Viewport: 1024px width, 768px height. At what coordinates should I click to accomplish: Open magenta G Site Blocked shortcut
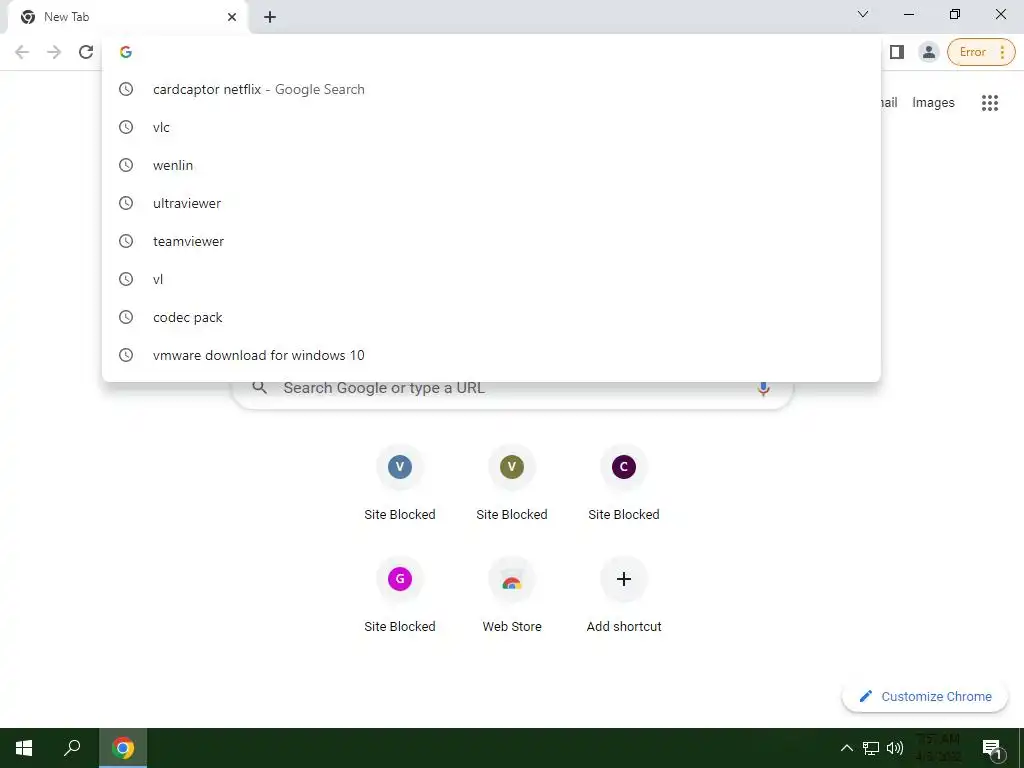tap(400, 595)
